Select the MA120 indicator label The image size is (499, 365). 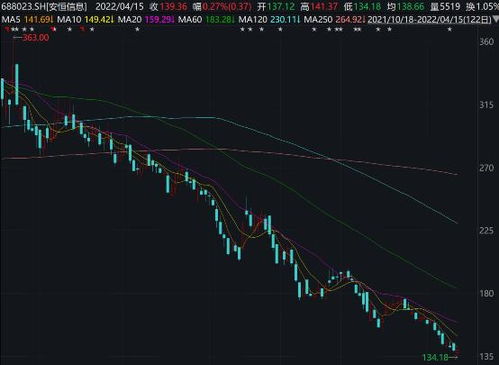tap(253, 20)
